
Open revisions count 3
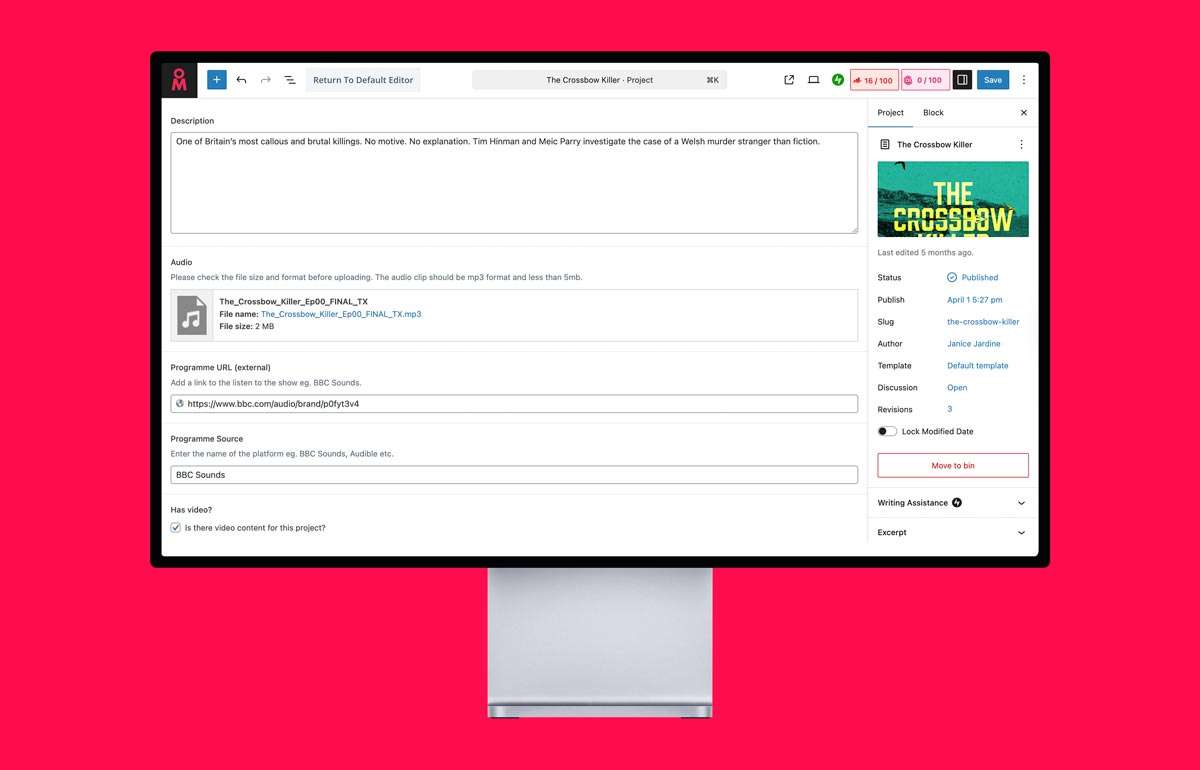click(x=950, y=410)
